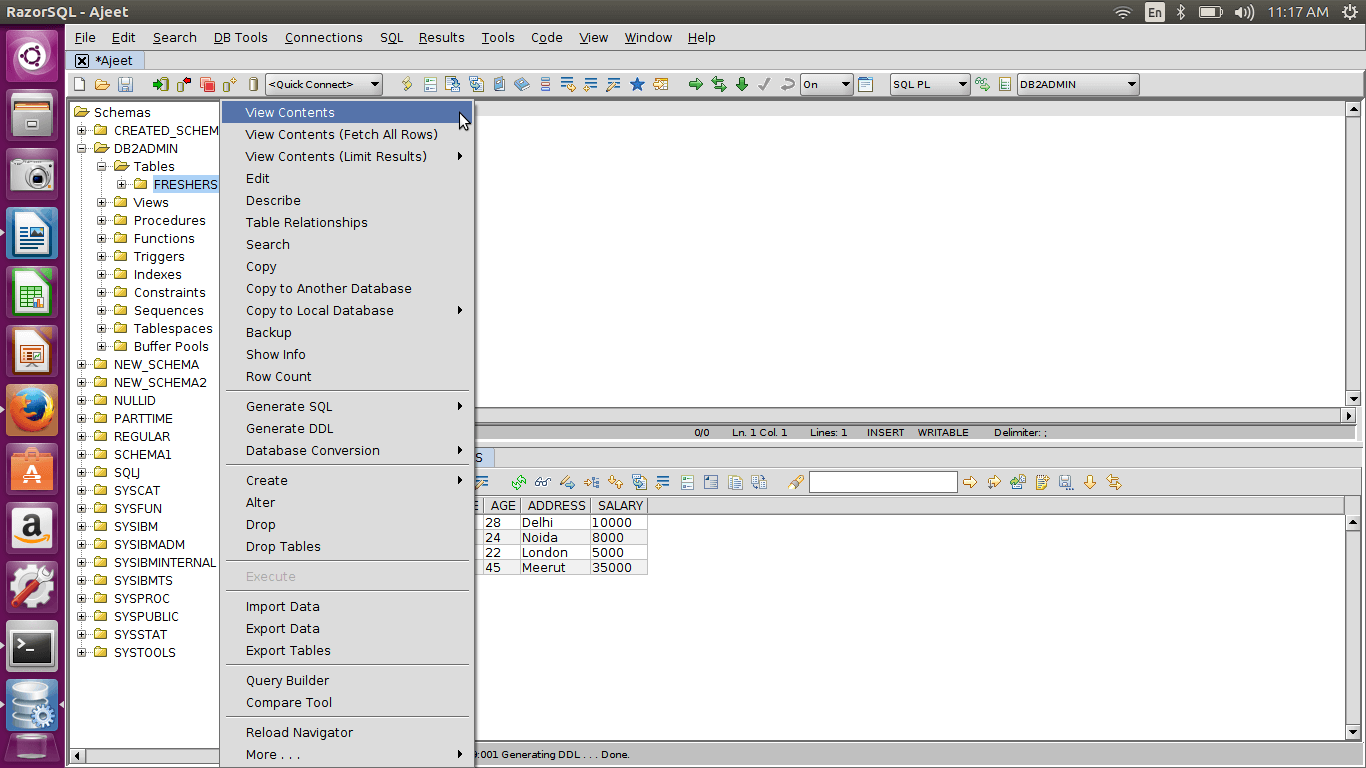Open the Quick Connect dropdown
Viewport: 1366px width, 768px height.
324,85
